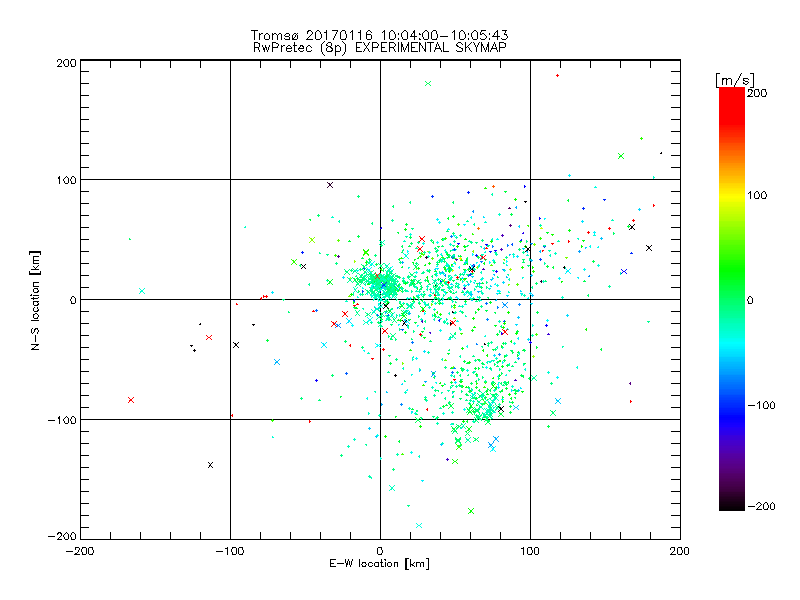Click the black X marker at the upper left just below 100 km N-S
Image resolution: width=800 pixels, height=600 pixels.
(x=330, y=185)
